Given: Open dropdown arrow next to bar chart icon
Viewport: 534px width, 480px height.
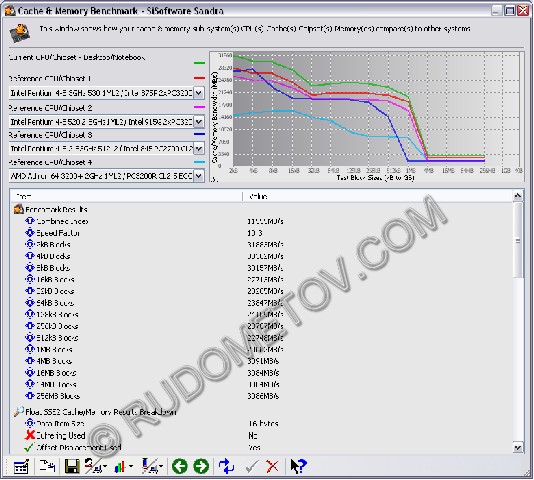Looking at the screenshot, I should click(x=130, y=467).
